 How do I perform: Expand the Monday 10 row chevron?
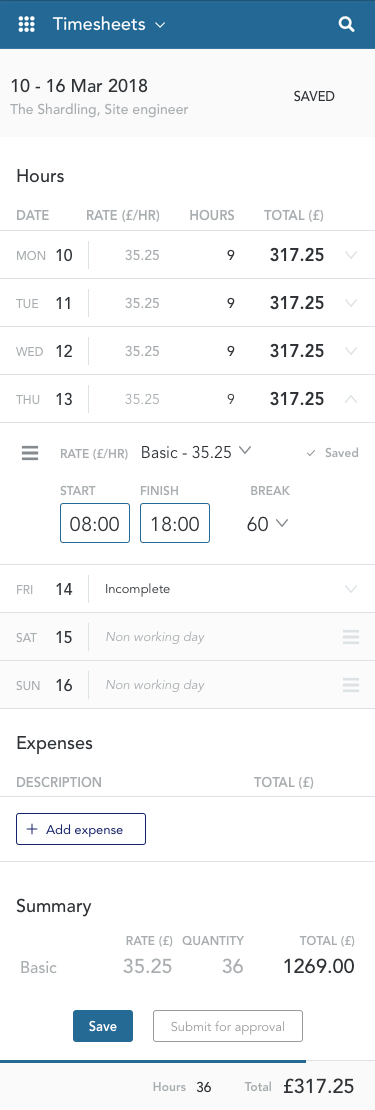point(350,255)
